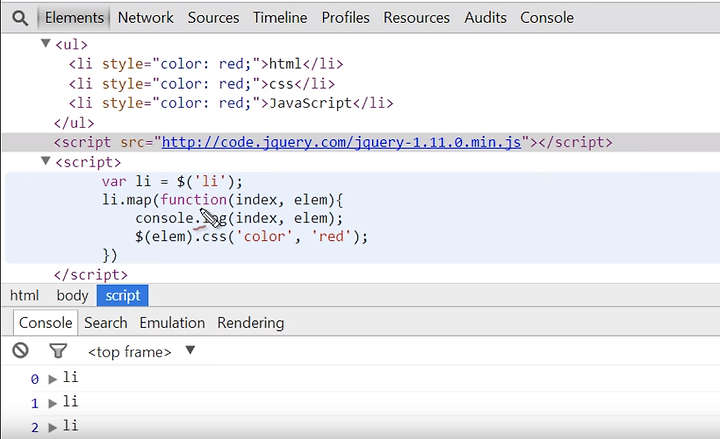The height and width of the screenshot is (439, 720).
Task: Collapse the inline script node
Action: [x=45, y=161]
